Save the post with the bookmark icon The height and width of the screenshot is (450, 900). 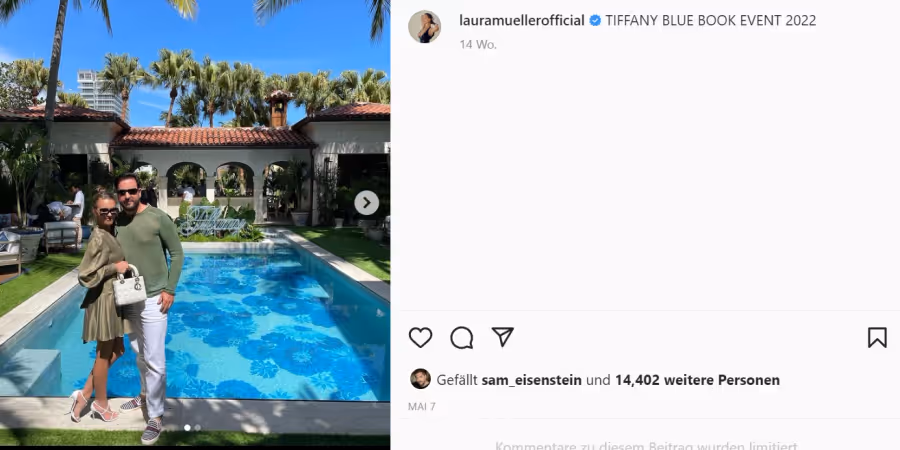[877, 338]
